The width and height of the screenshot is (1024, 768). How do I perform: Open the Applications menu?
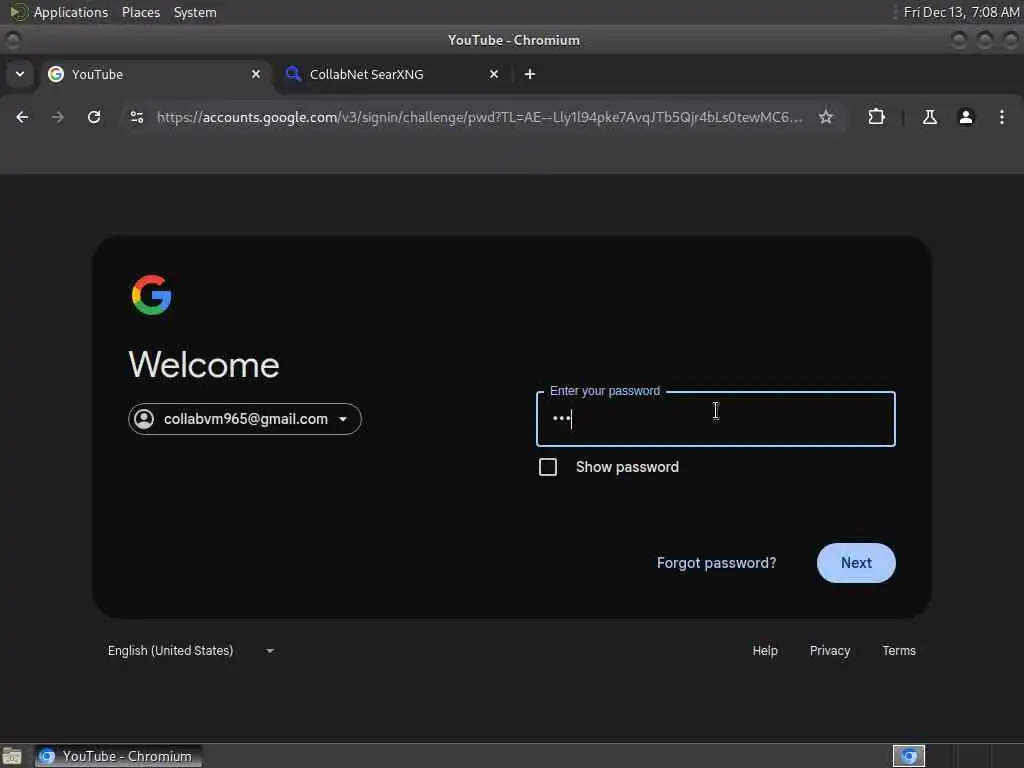point(71,12)
